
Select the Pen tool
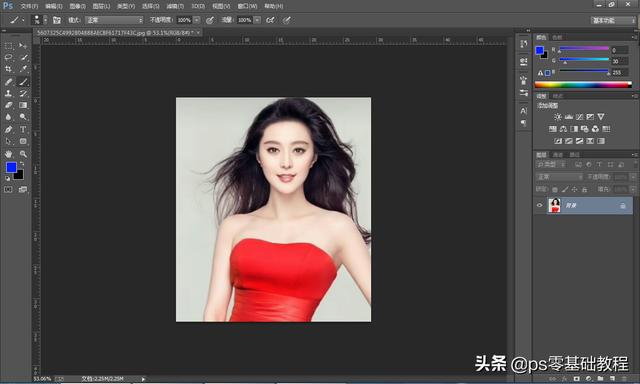click(x=9, y=130)
